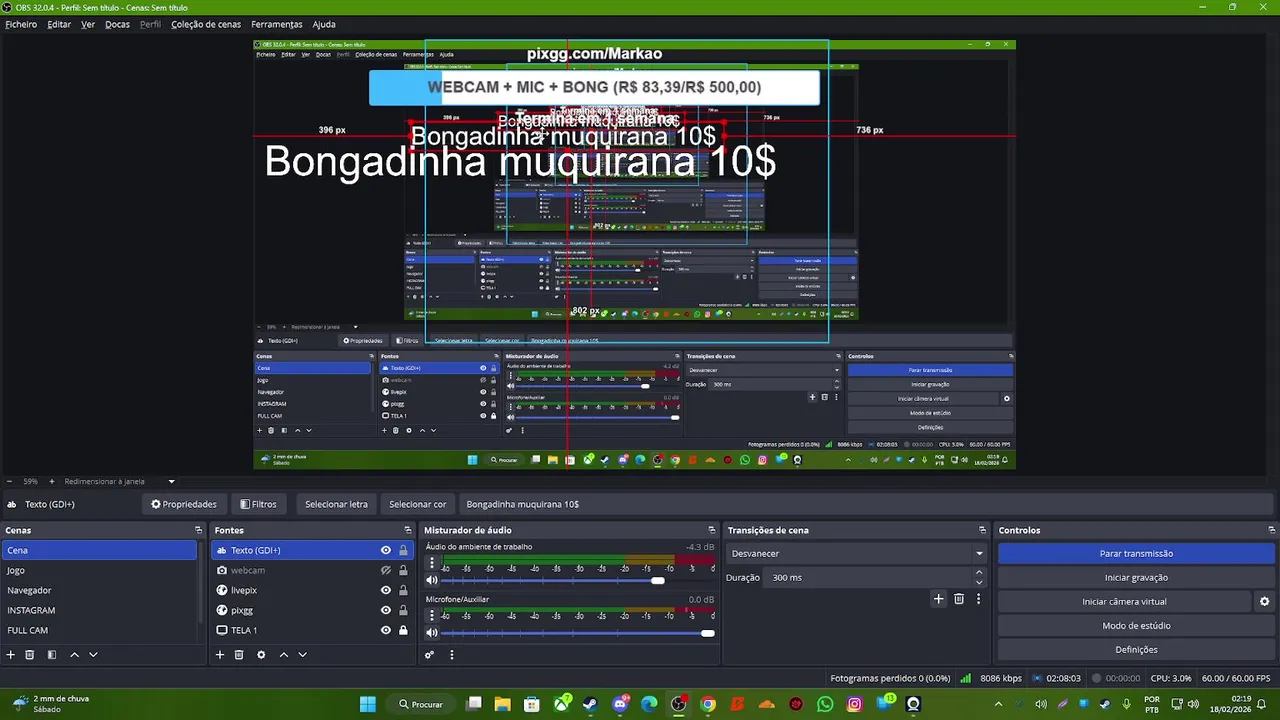Image resolution: width=1280 pixels, height=720 pixels.
Task: Undock the Cenas panel
Action: [198, 530]
